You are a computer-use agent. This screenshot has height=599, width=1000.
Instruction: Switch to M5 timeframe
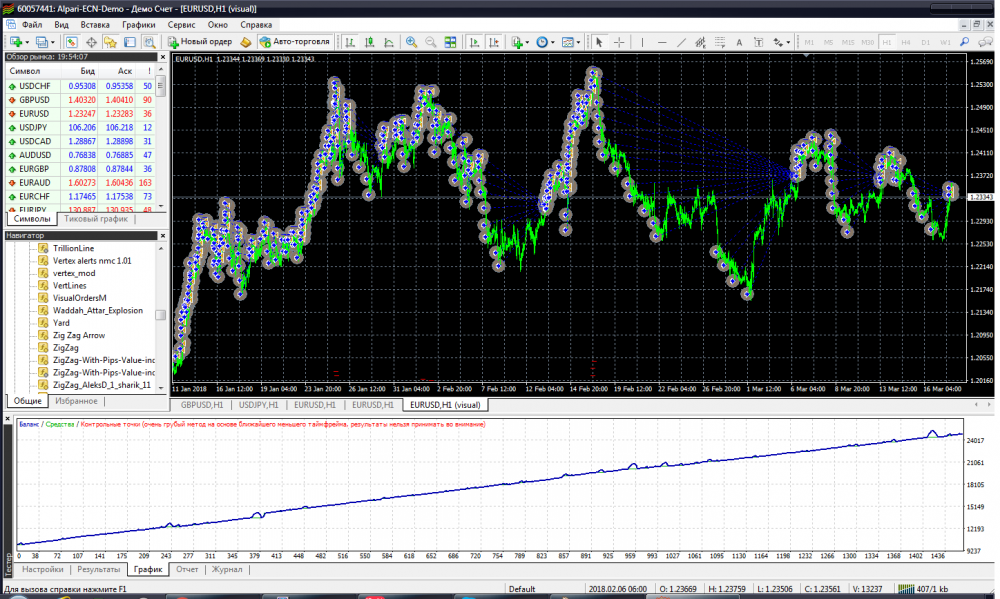pos(828,42)
